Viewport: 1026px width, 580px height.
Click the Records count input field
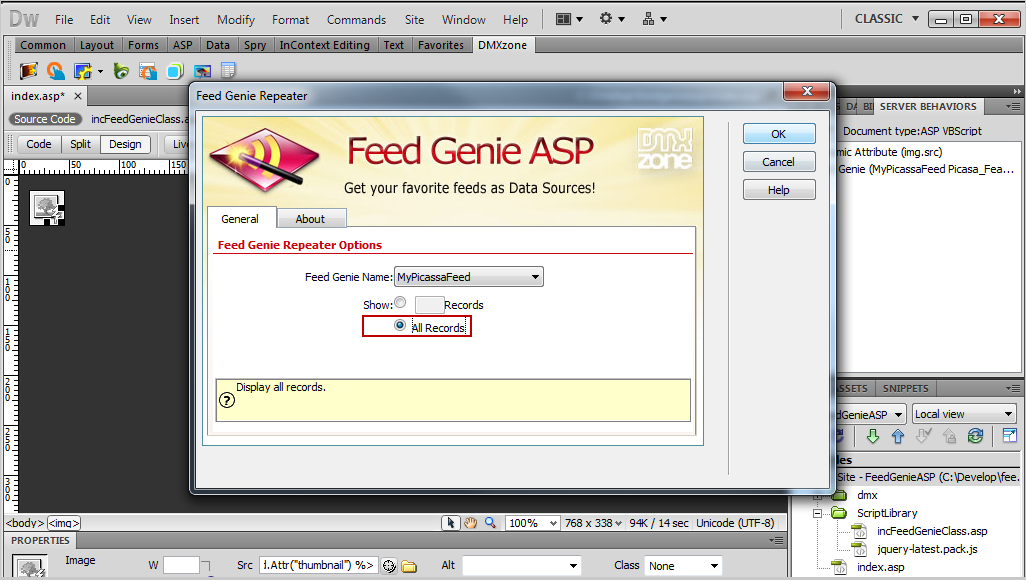coord(429,304)
